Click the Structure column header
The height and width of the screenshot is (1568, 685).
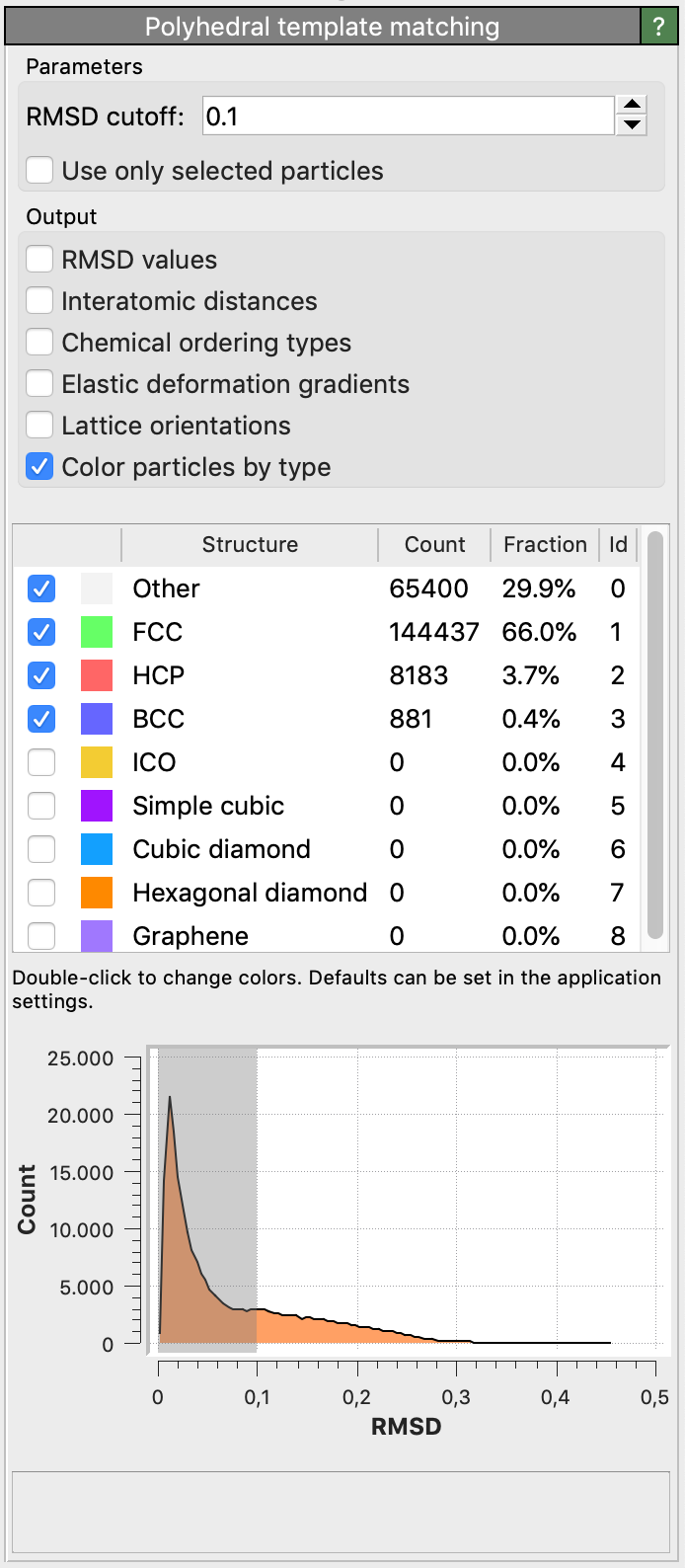coord(250,544)
